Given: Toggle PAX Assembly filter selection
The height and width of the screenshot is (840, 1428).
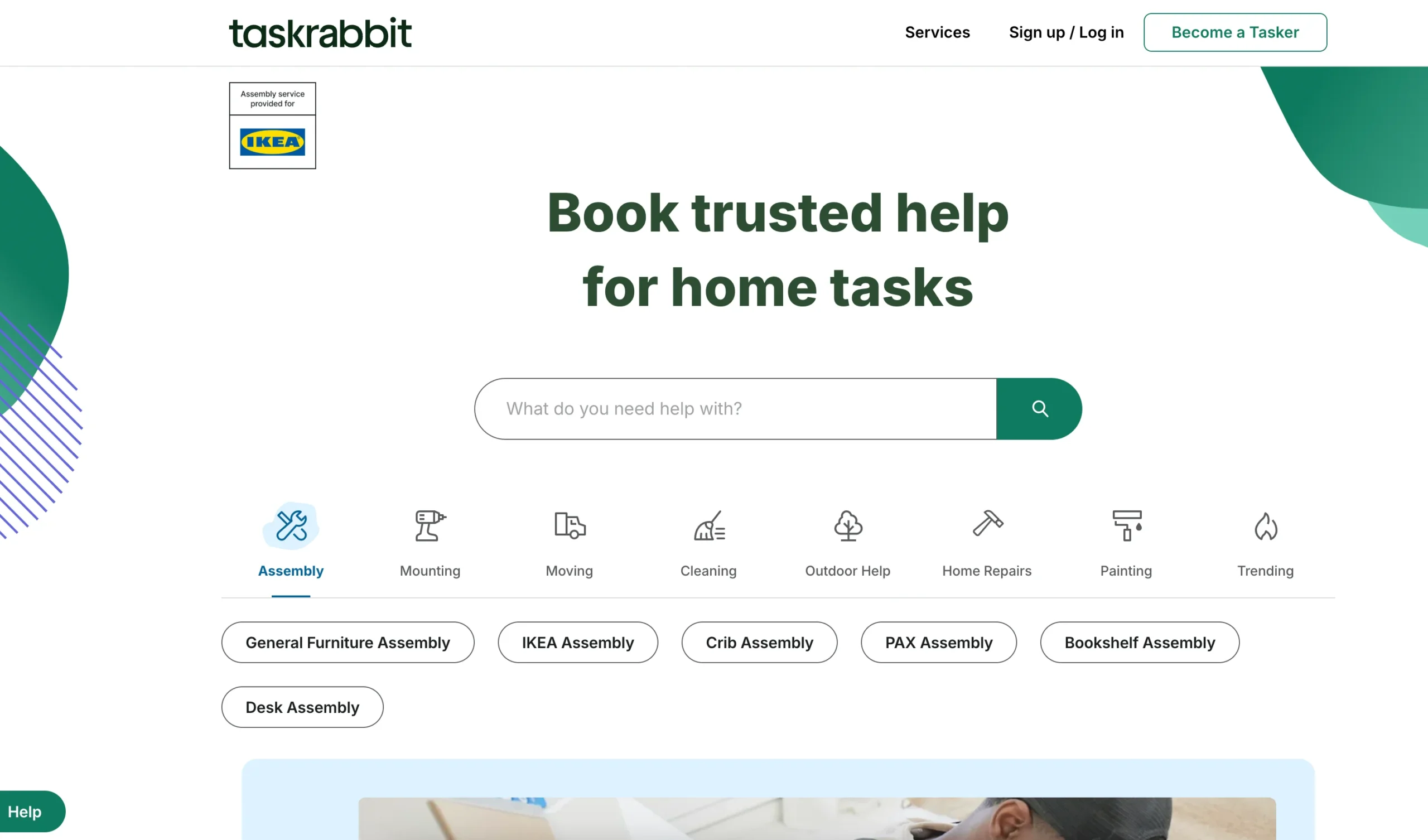Looking at the screenshot, I should pos(939,642).
